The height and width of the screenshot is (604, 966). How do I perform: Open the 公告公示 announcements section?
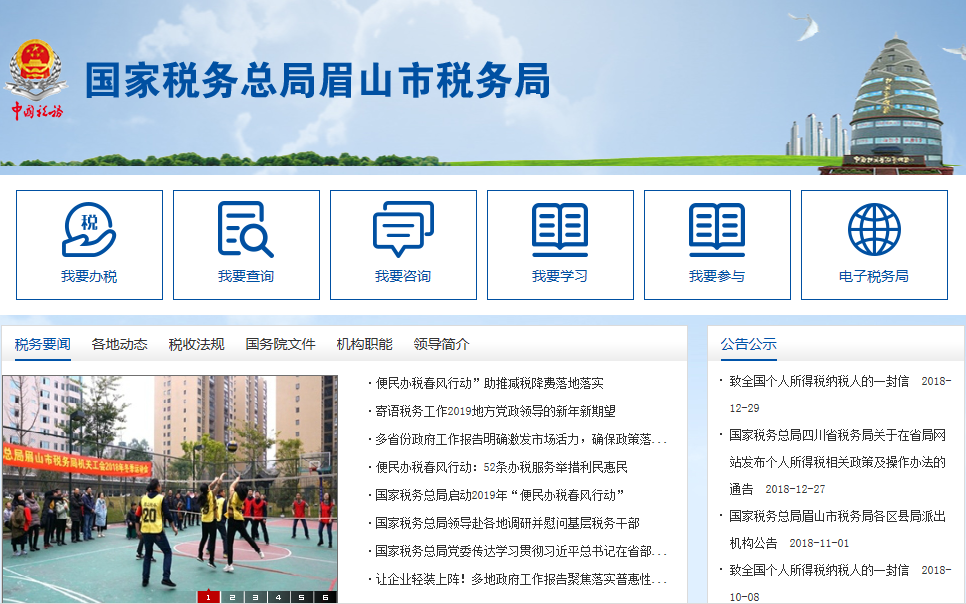pos(751,343)
